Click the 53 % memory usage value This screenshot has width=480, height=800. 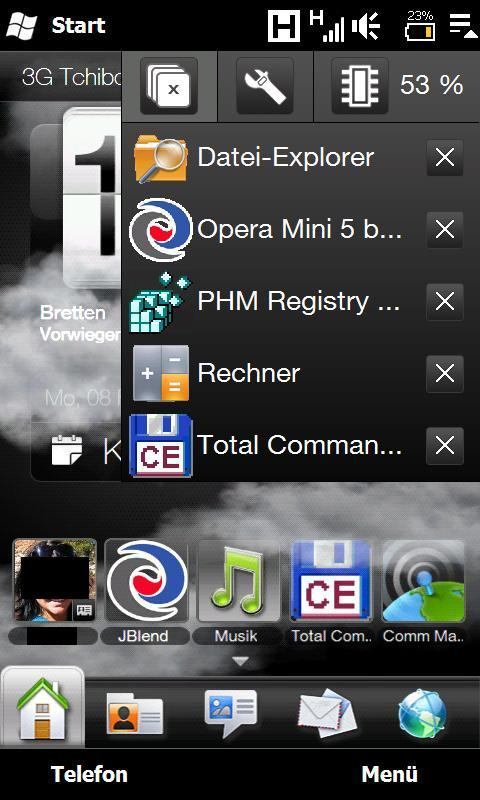pyautogui.click(x=432, y=85)
